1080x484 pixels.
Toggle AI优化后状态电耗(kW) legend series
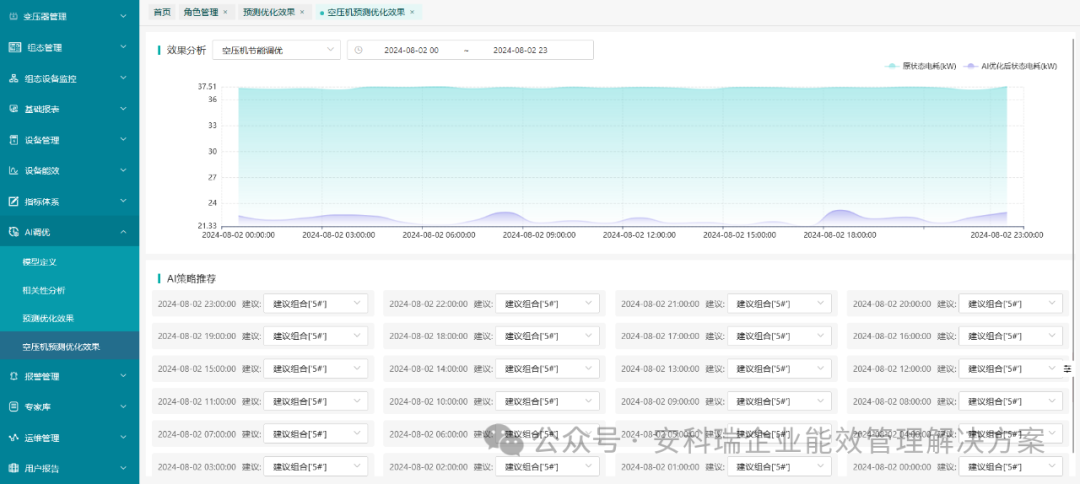coord(1010,66)
